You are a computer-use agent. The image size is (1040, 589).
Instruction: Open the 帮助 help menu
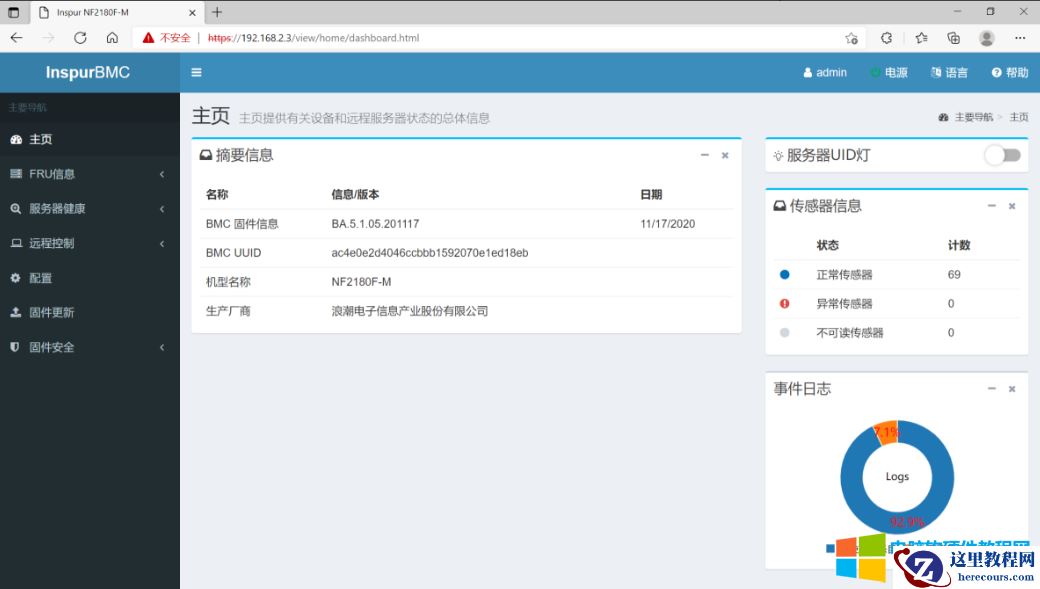[x=1011, y=72]
